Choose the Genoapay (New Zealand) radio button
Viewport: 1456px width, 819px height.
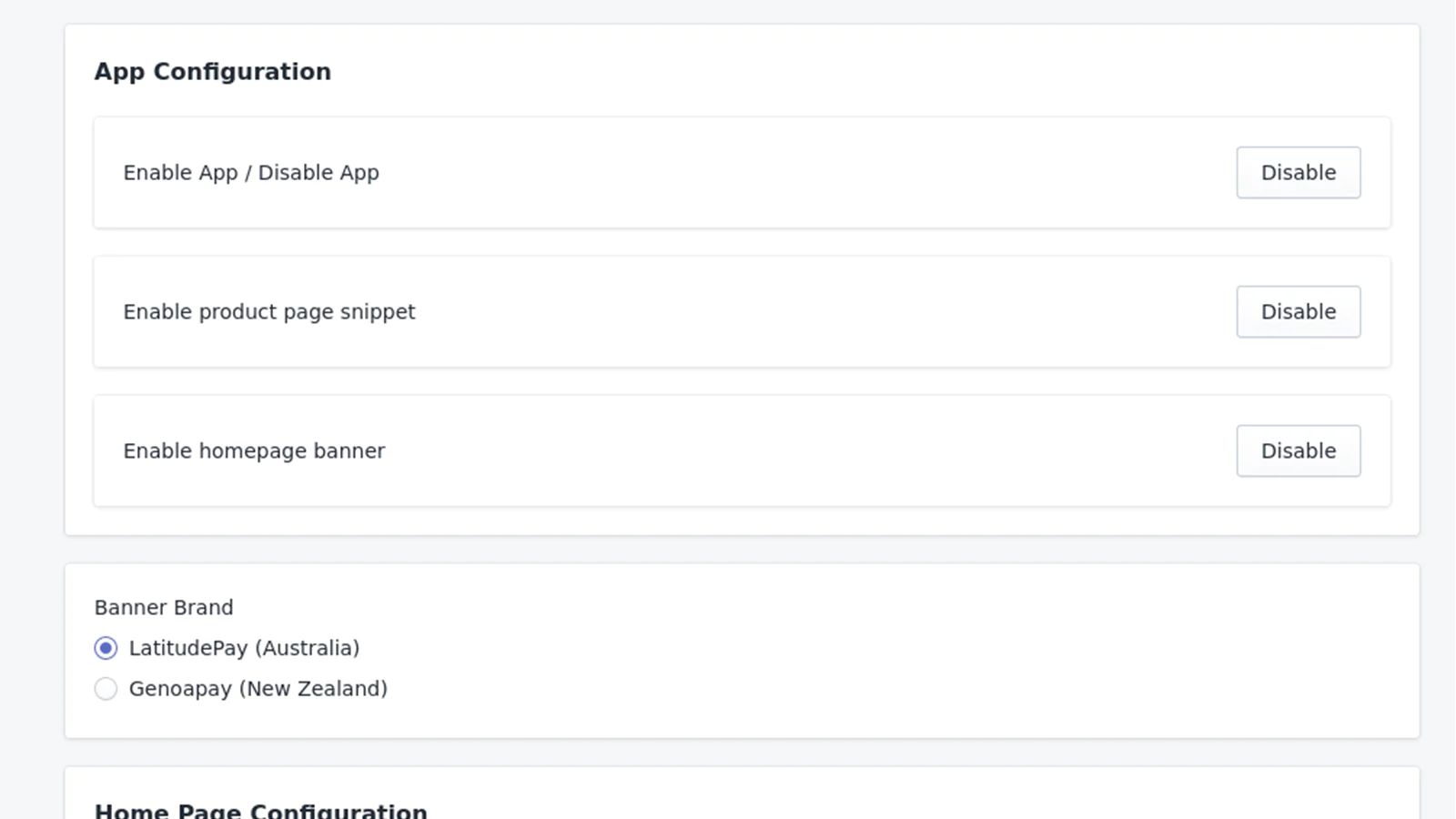tap(106, 689)
